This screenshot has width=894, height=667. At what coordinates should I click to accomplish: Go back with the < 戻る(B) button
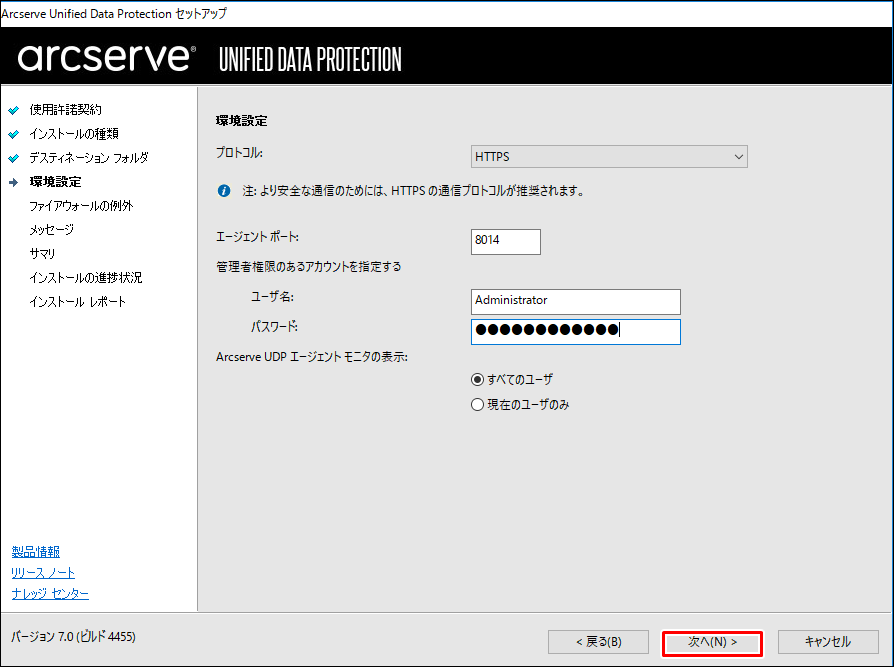(x=598, y=642)
